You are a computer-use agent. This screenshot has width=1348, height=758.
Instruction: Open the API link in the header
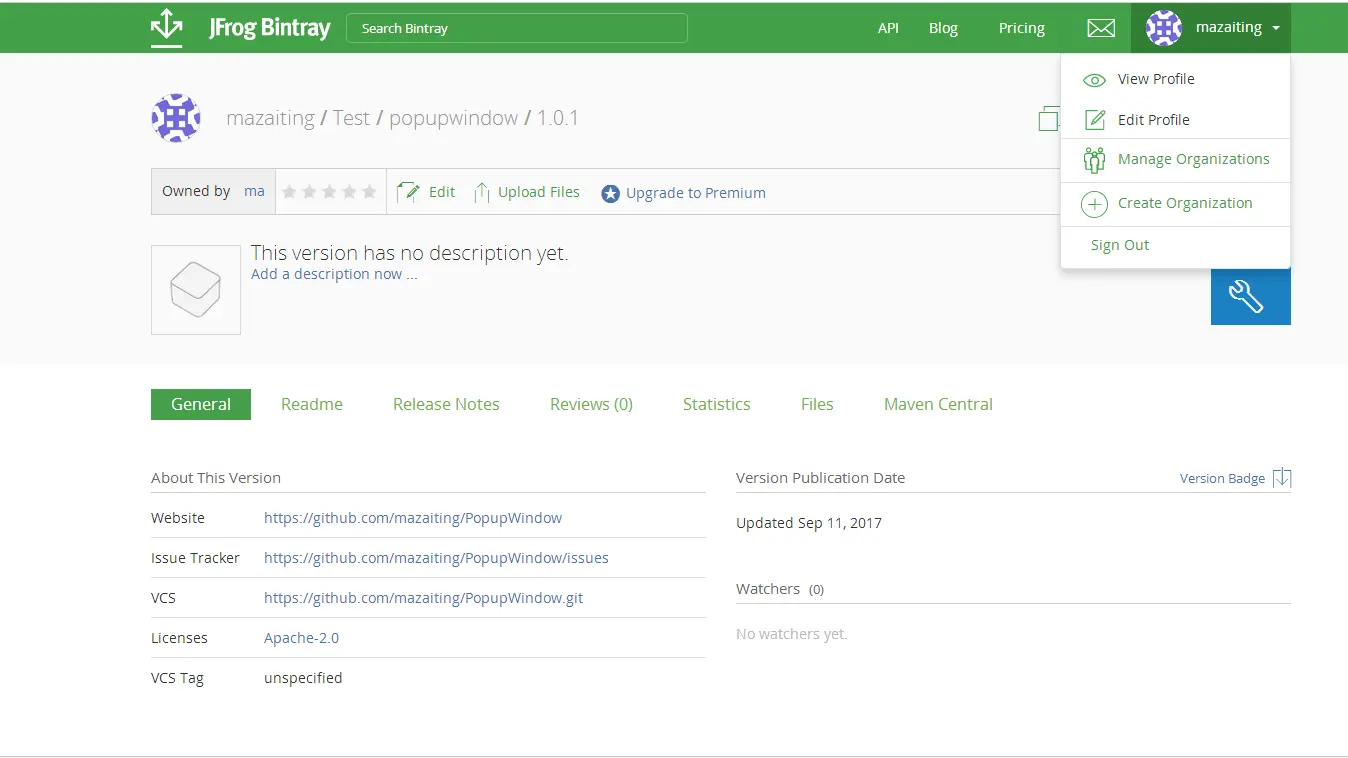[888, 28]
